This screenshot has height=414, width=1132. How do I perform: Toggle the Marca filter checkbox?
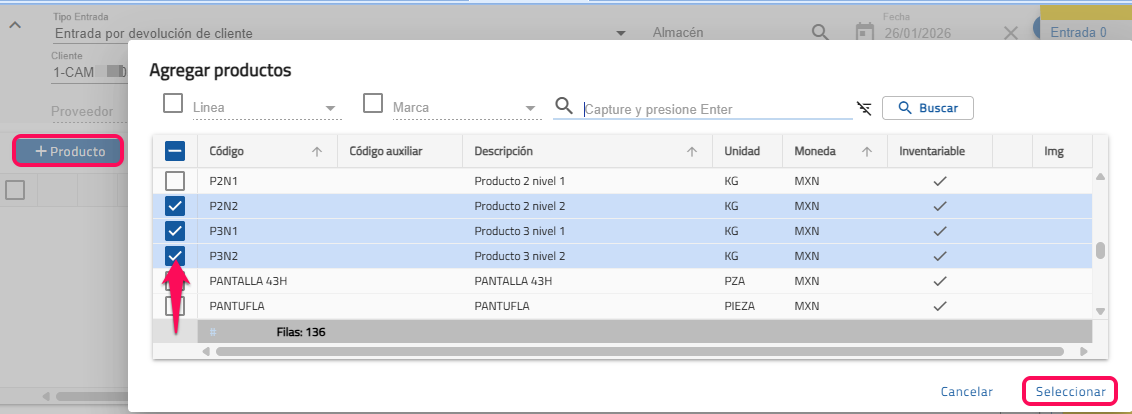(373, 104)
